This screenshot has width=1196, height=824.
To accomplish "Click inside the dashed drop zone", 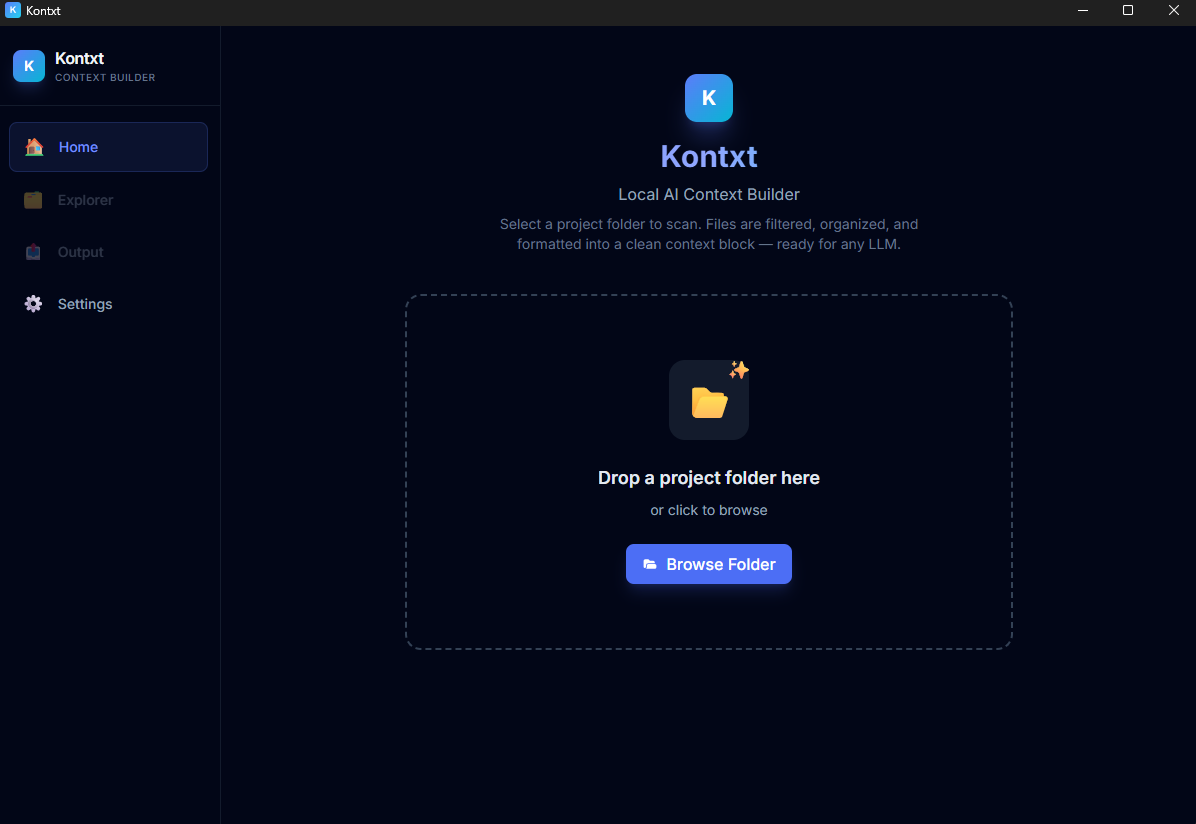I will (x=709, y=620).
